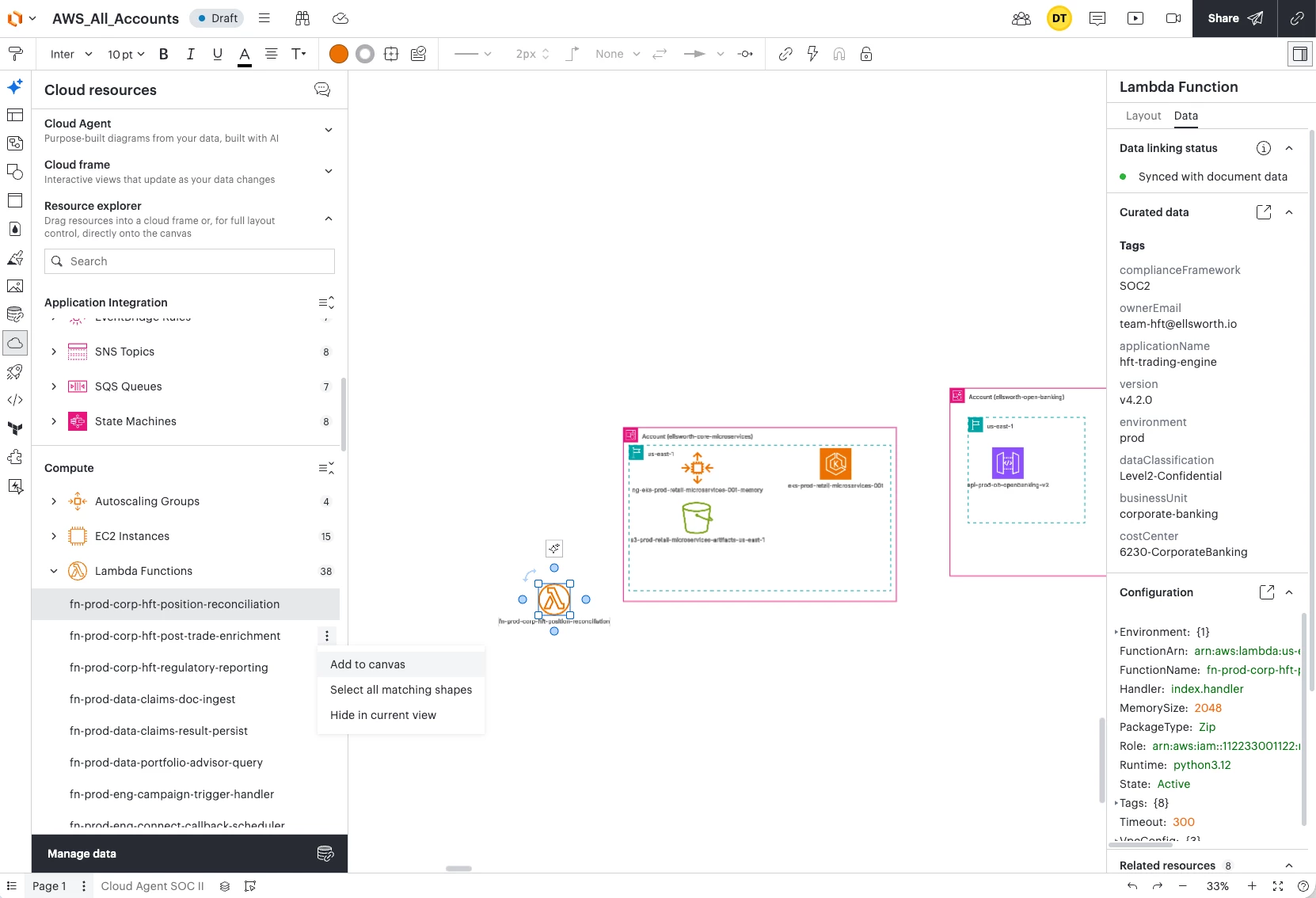Screen dimensions: 1316x898
Task: Open the font family dropdown Inter
Action: 71,54
